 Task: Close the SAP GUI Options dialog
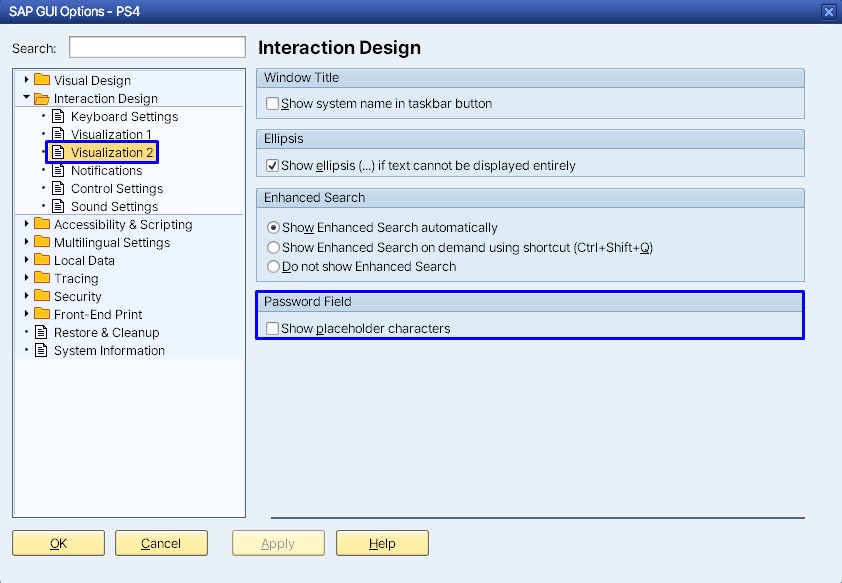coord(829,12)
